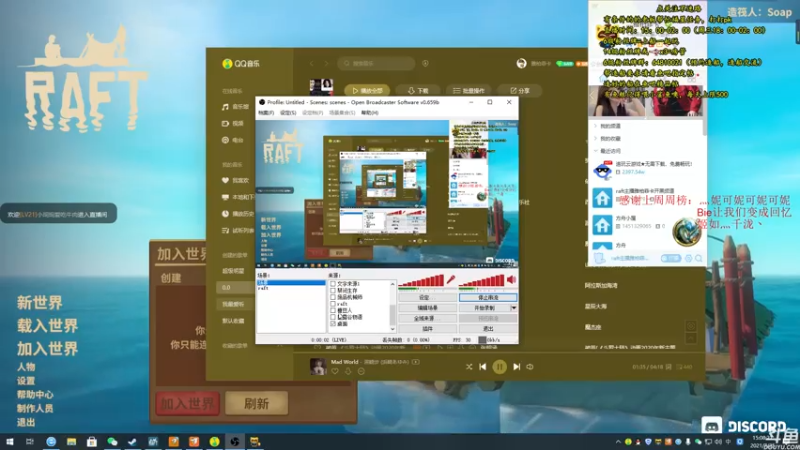This screenshot has height=450, width=800.
Task: Click the playlist cover thumbnail in QQ Music
Action: pyautogui.click(x=321, y=87)
